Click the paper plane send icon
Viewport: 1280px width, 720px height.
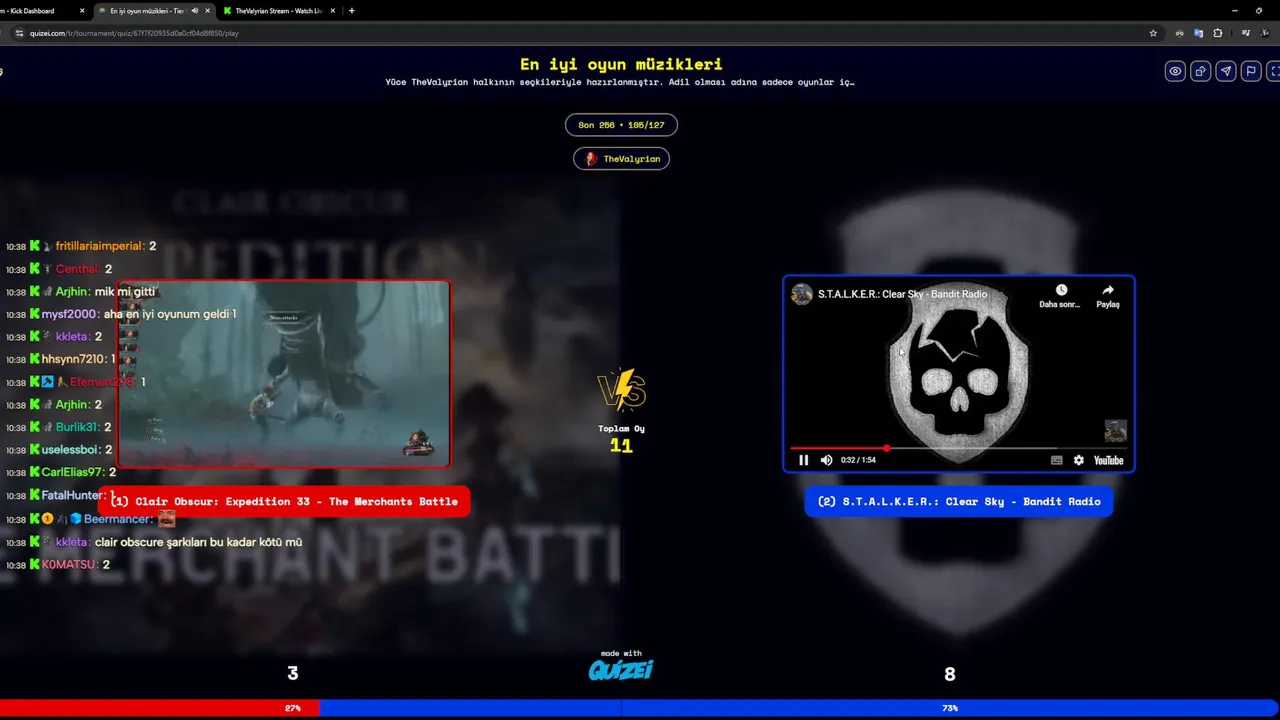(1225, 71)
